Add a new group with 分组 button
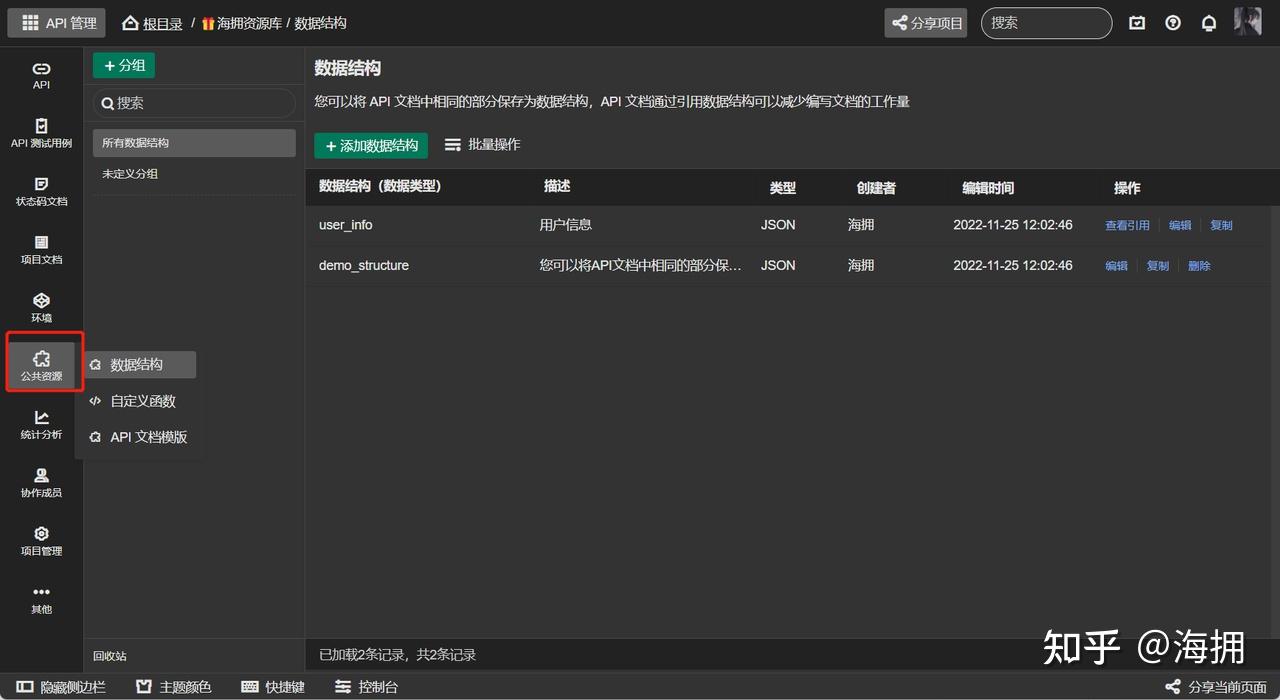This screenshot has height=700, width=1280. (124, 65)
